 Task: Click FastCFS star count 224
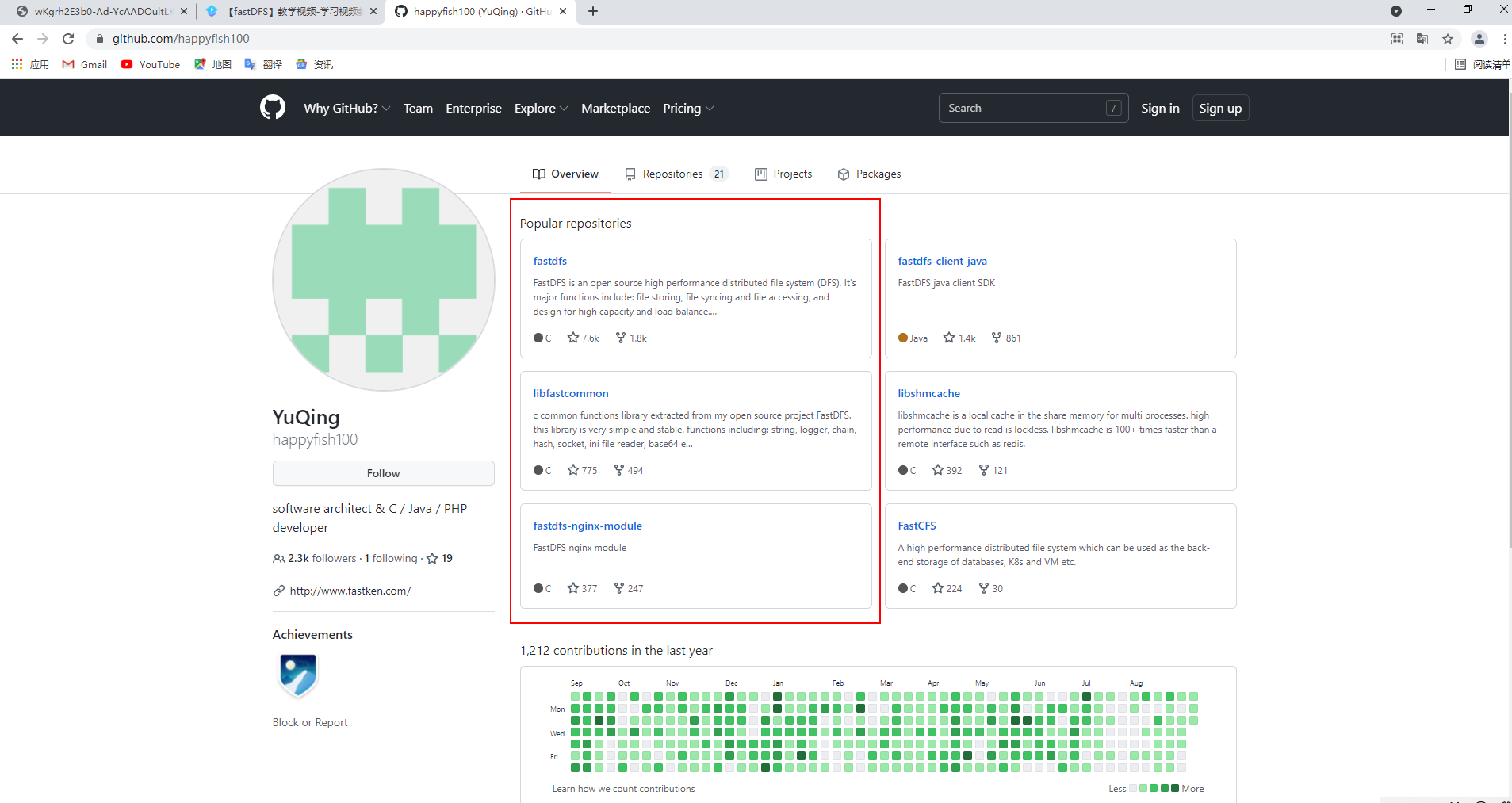(947, 588)
